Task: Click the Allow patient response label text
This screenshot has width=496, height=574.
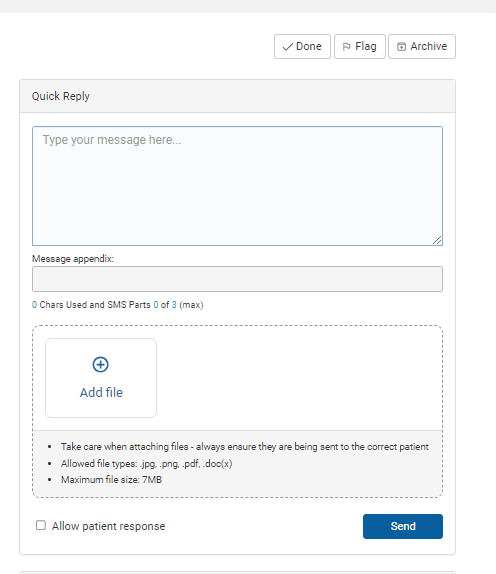Action: (x=108, y=526)
